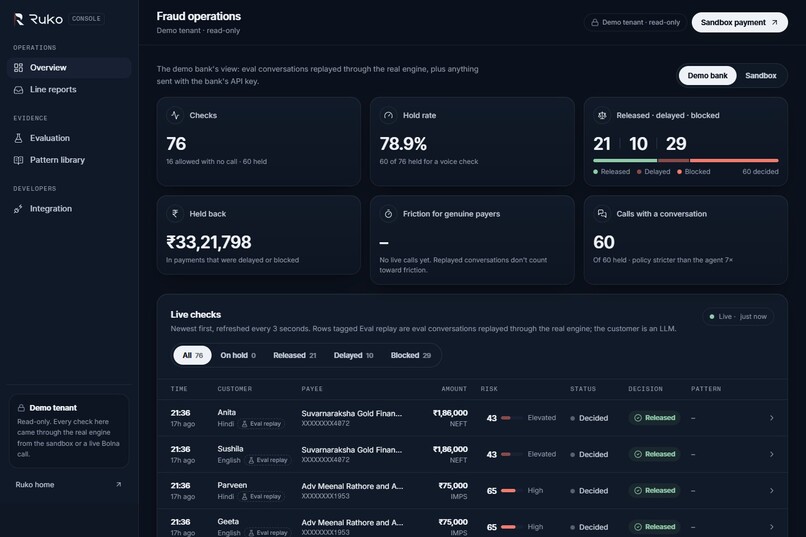Click Eval replay tag on Sushila's row
The width and height of the screenshot is (806, 537).
[x=268, y=460]
